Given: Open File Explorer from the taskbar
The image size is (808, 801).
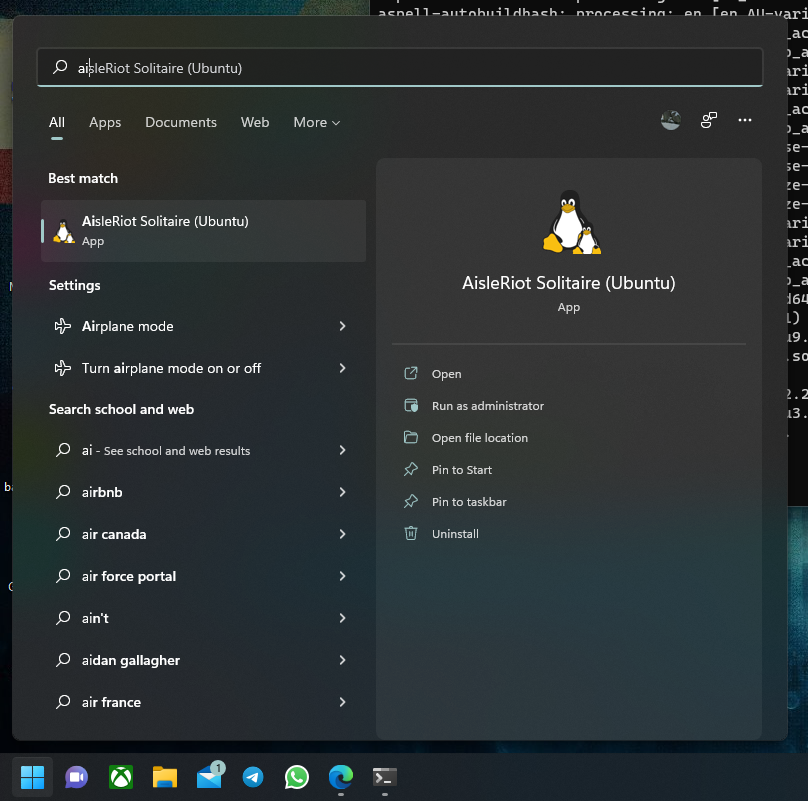Looking at the screenshot, I should pyautogui.click(x=165, y=777).
